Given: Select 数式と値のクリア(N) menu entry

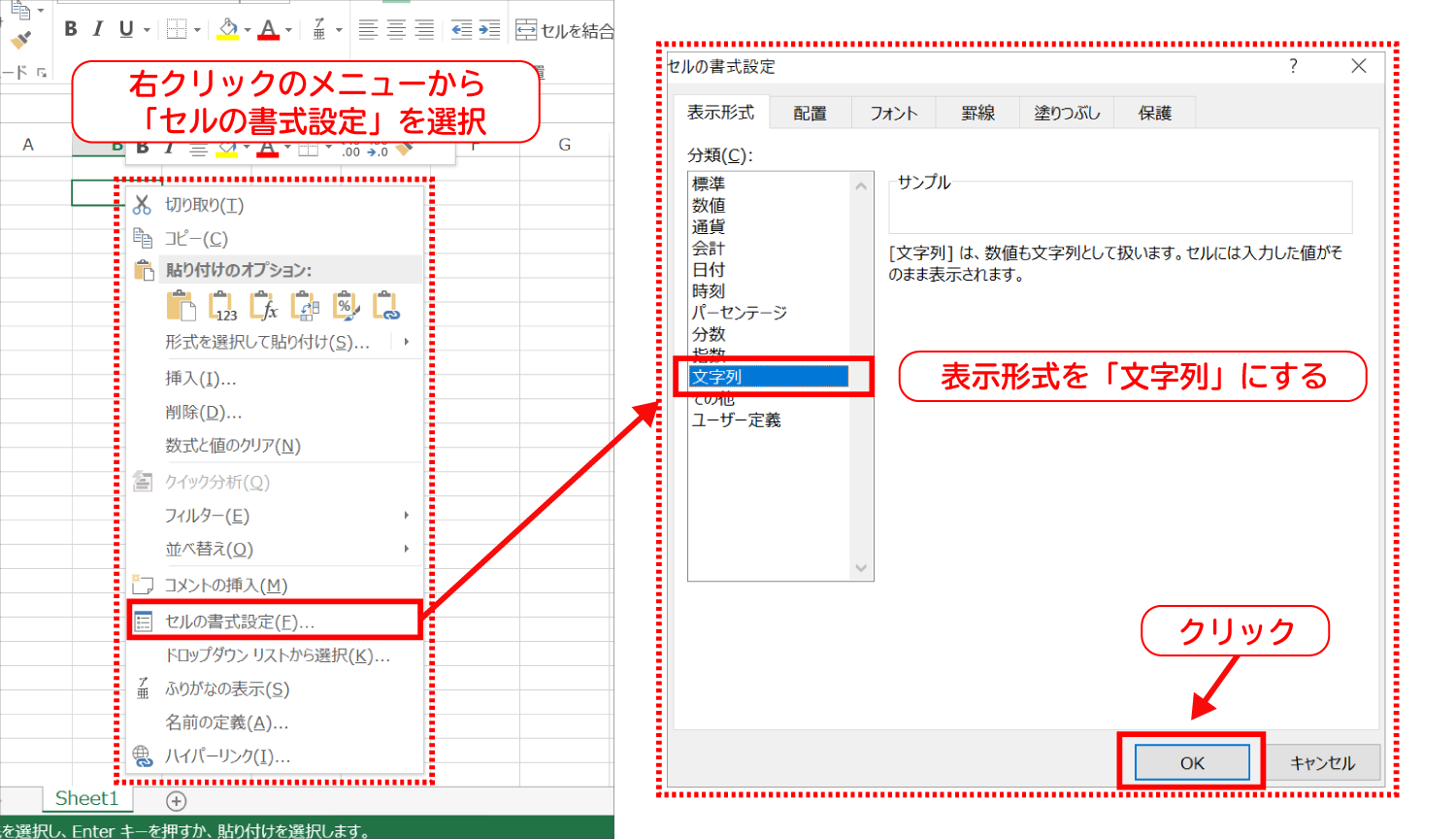Looking at the screenshot, I should (x=276, y=446).
